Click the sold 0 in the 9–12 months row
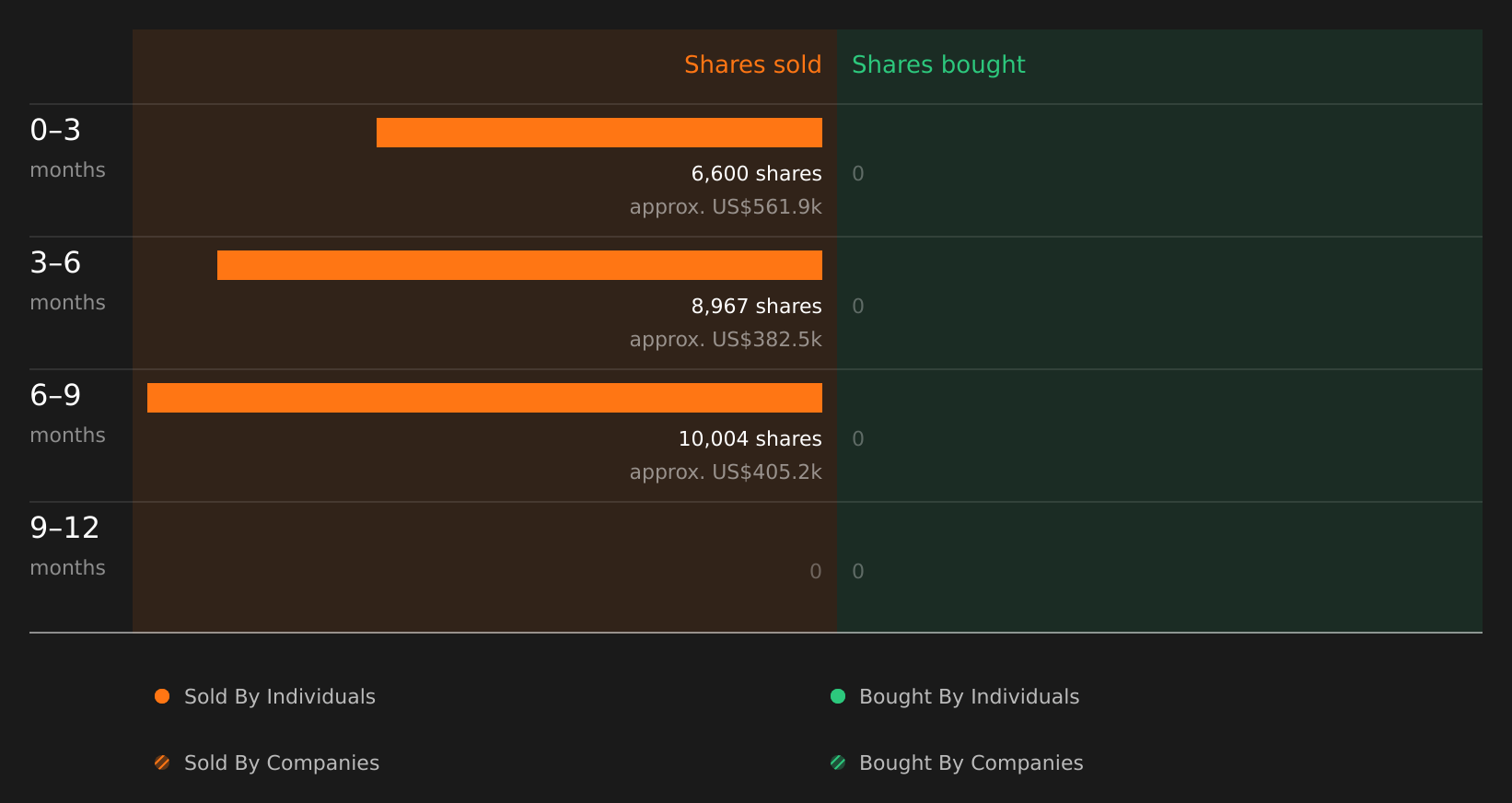Viewport: 1512px width, 803px height. point(816,571)
